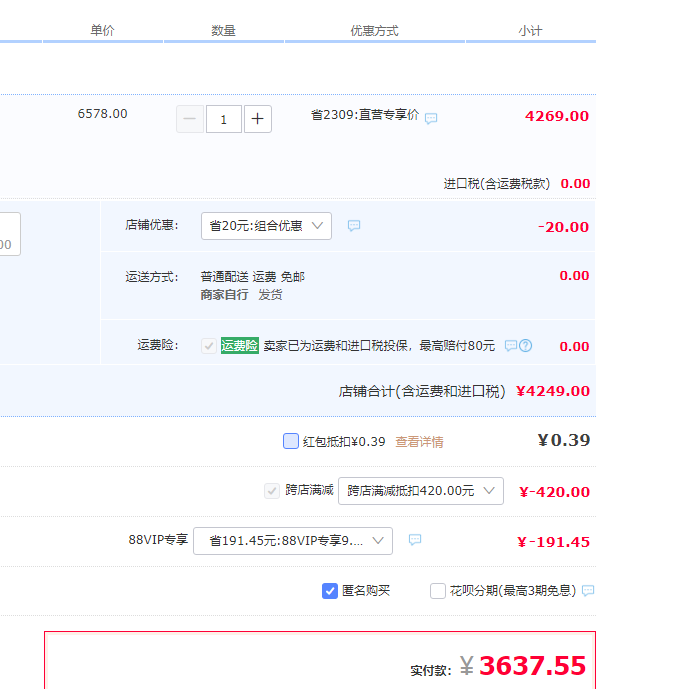Open the 店铺优惠 省20元 dropdown

click(266, 226)
